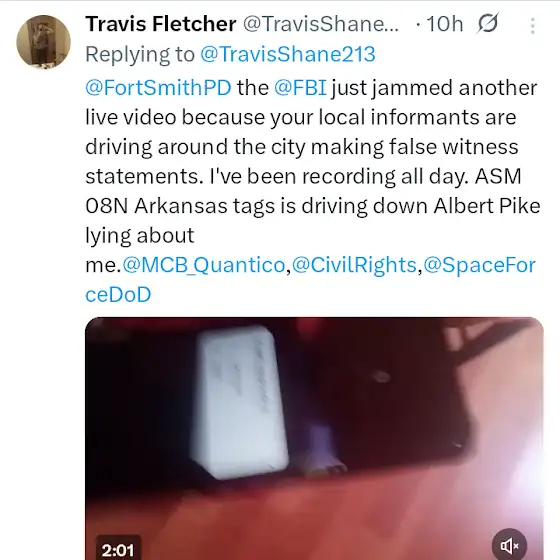Click the 'Albert Pike' text in the post
Viewport: 560px width, 560px height.
coord(486,206)
